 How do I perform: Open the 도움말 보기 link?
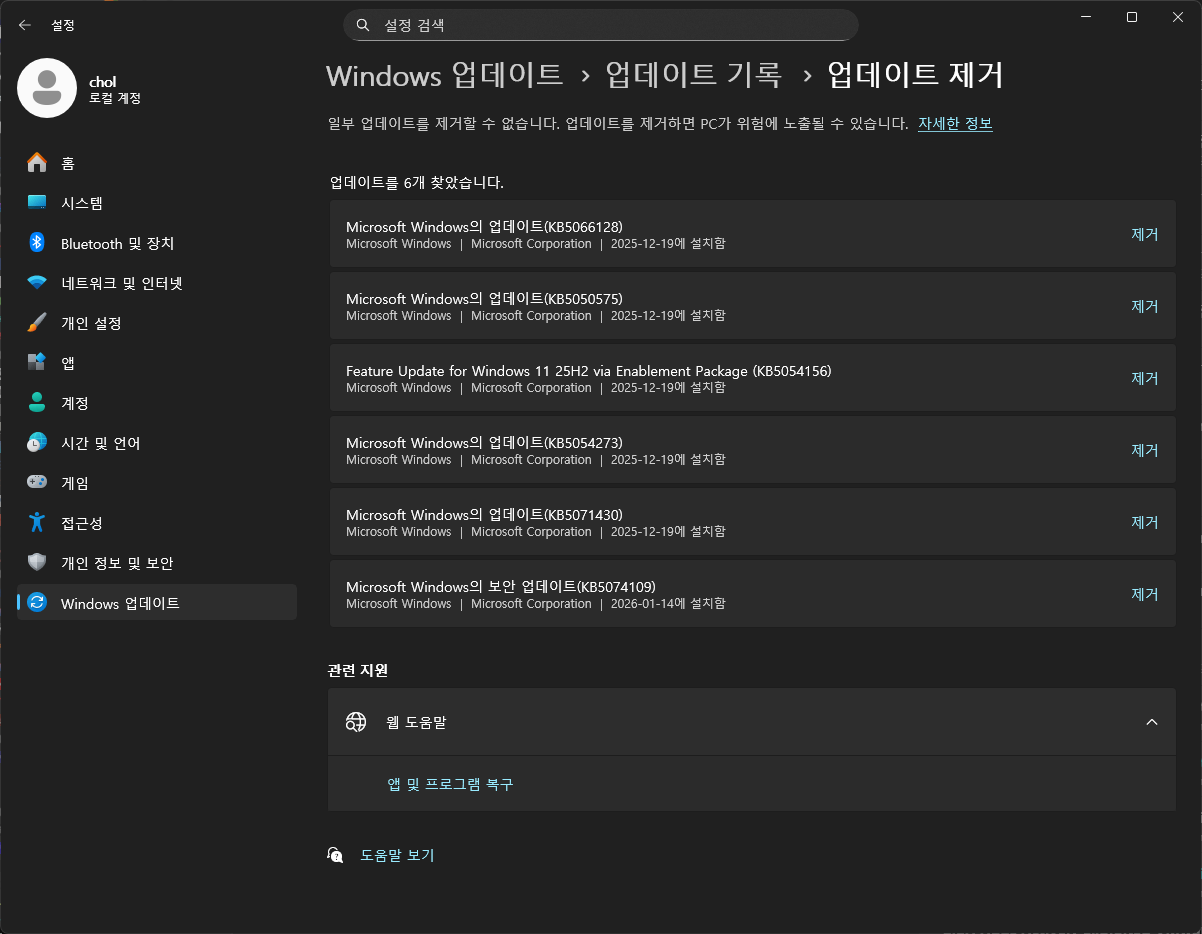pyautogui.click(x=397, y=856)
